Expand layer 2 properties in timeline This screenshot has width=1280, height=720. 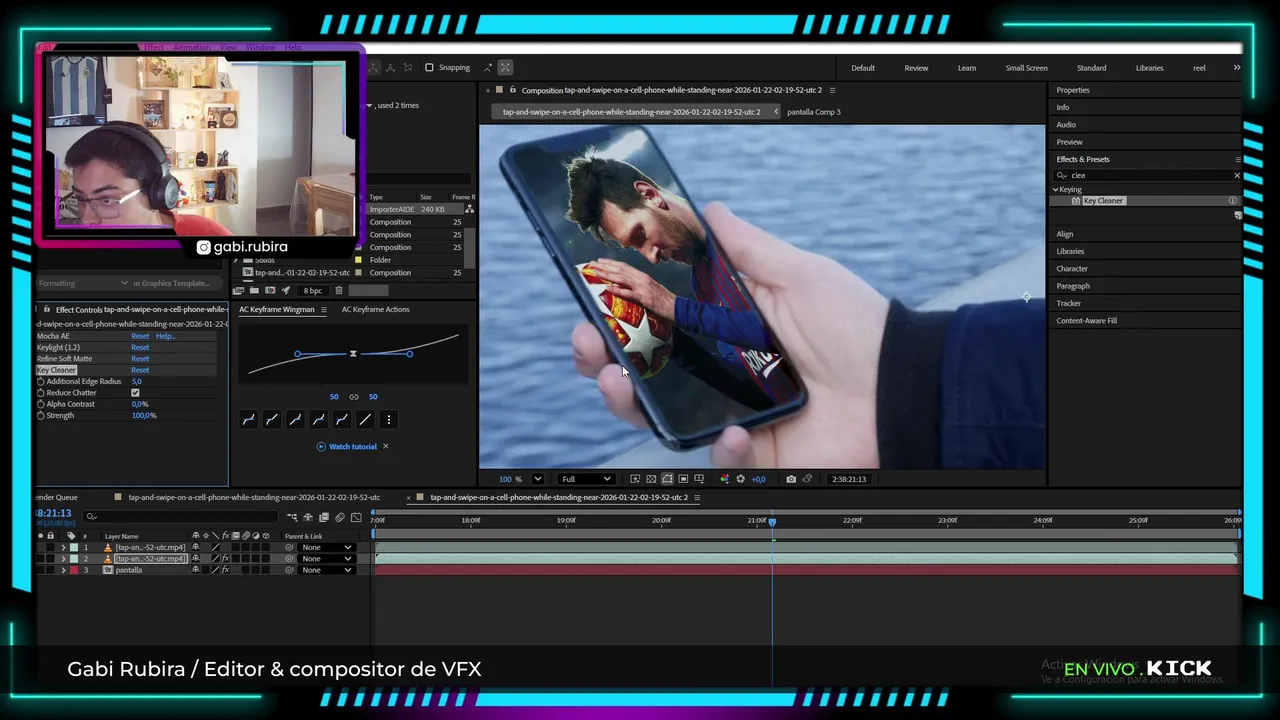(x=63, y=558)
